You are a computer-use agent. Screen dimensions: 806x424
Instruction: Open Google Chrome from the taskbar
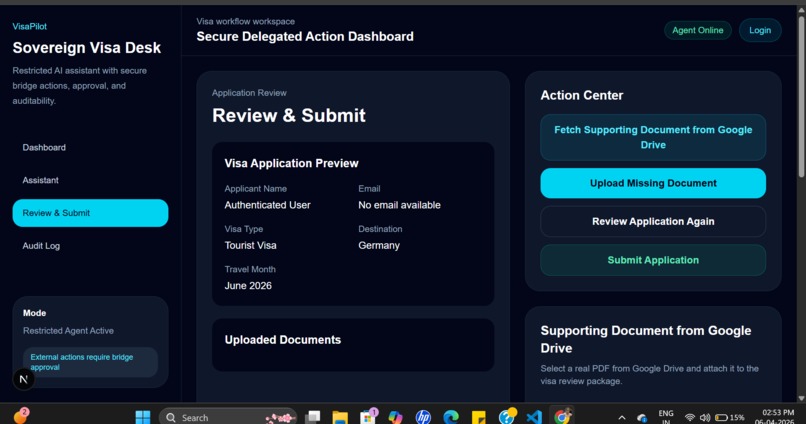[562, 416]
